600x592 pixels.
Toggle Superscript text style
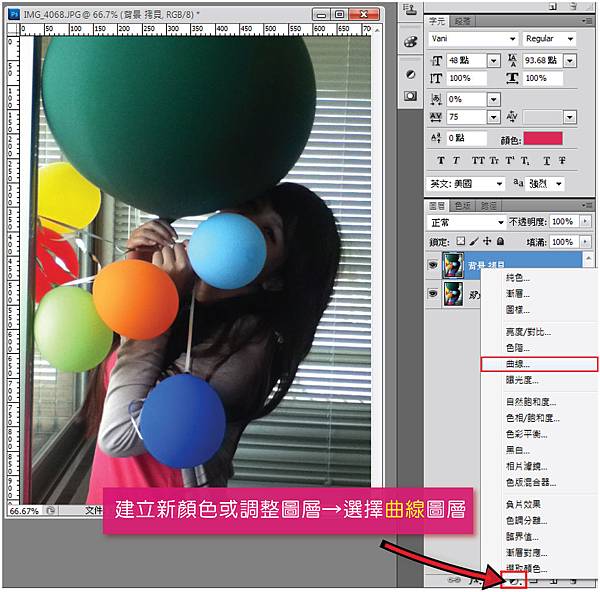pos(510,161)
